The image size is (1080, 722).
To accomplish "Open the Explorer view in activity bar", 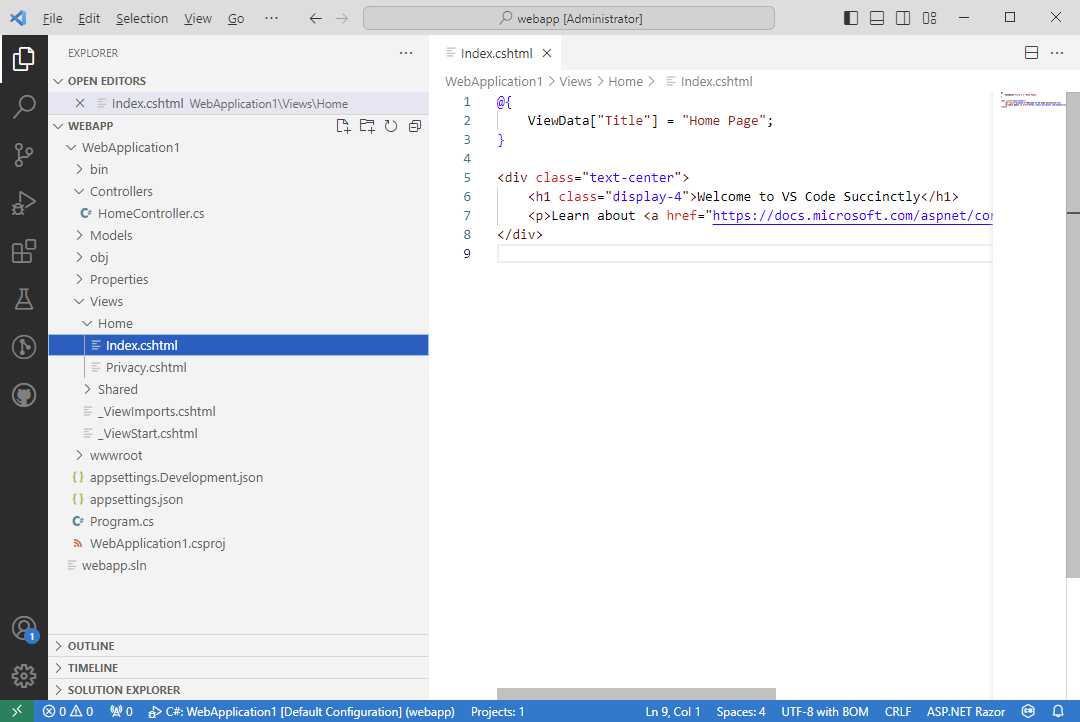I will 23,59.
